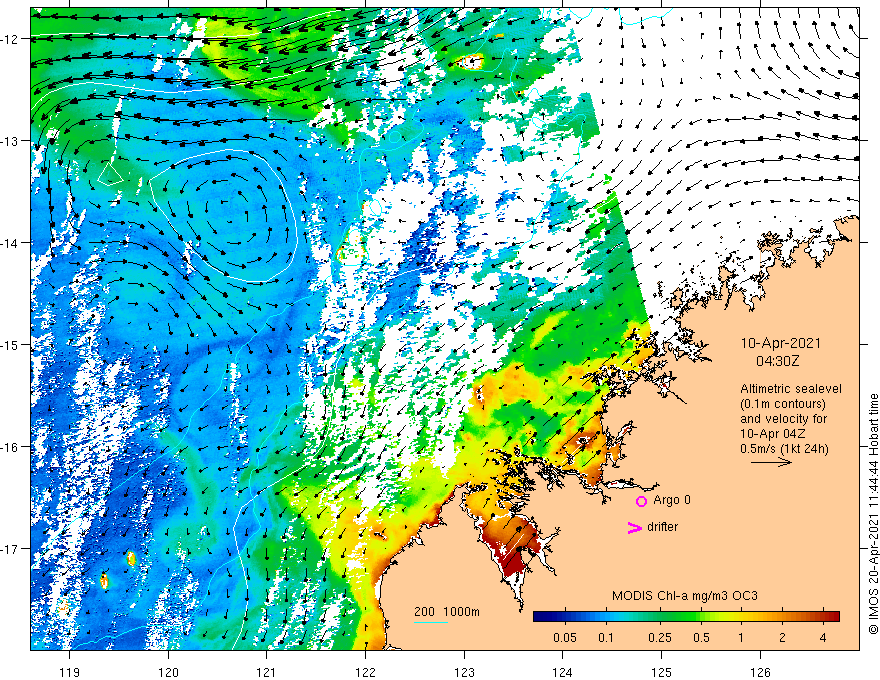This screenshot has width=880, height=680.
Task: Click the latitude axis label "-12"
Action: [11, 39]
